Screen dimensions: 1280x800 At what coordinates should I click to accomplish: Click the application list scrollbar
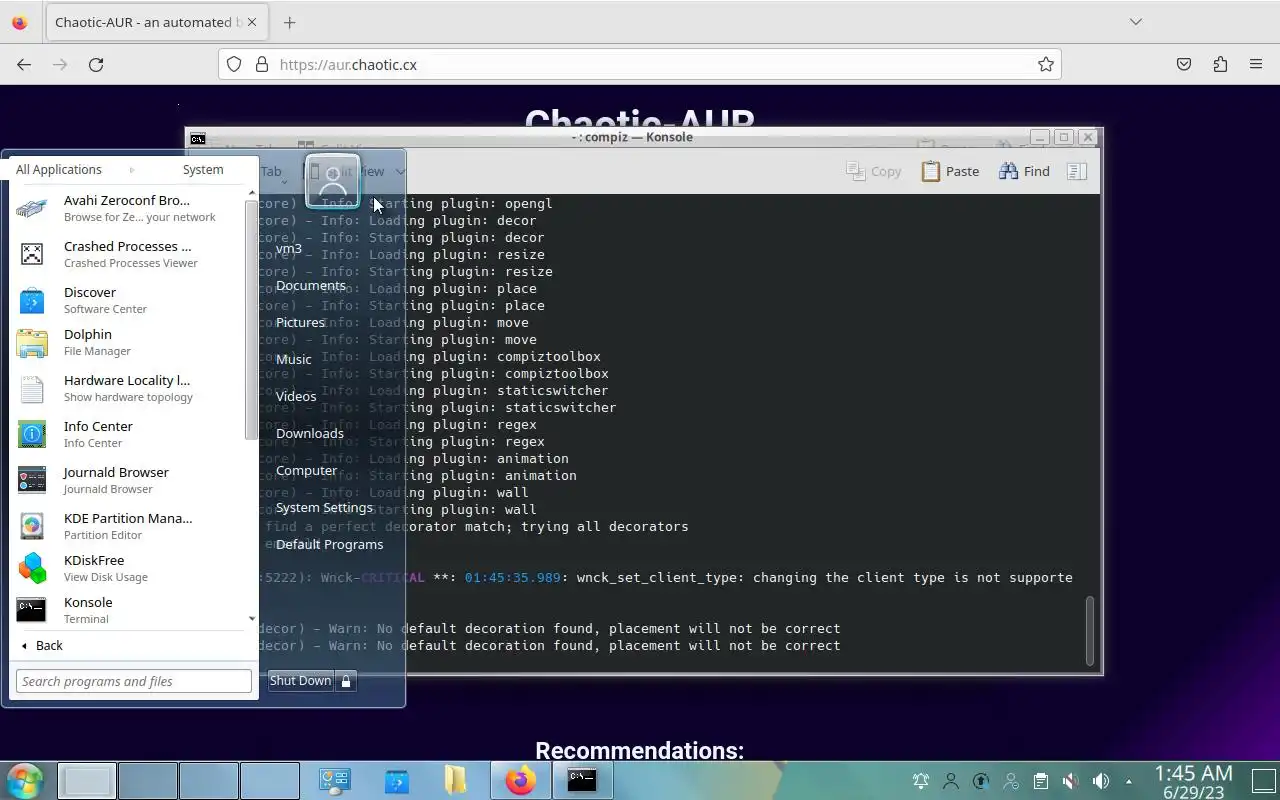click(x=250, y=320)
